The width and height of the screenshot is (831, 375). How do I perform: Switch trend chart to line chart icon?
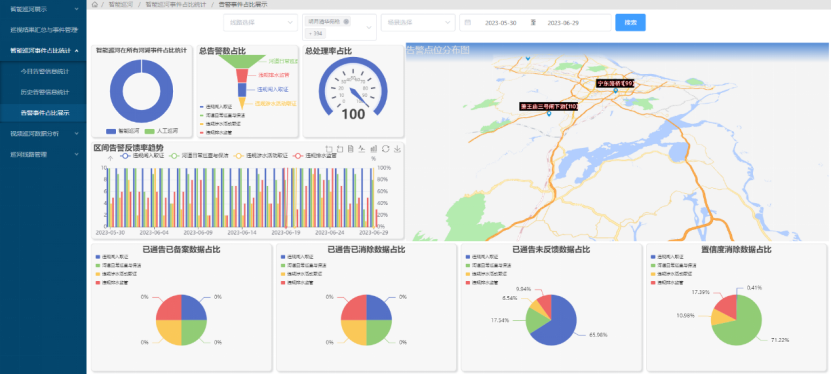click(362, 149)
